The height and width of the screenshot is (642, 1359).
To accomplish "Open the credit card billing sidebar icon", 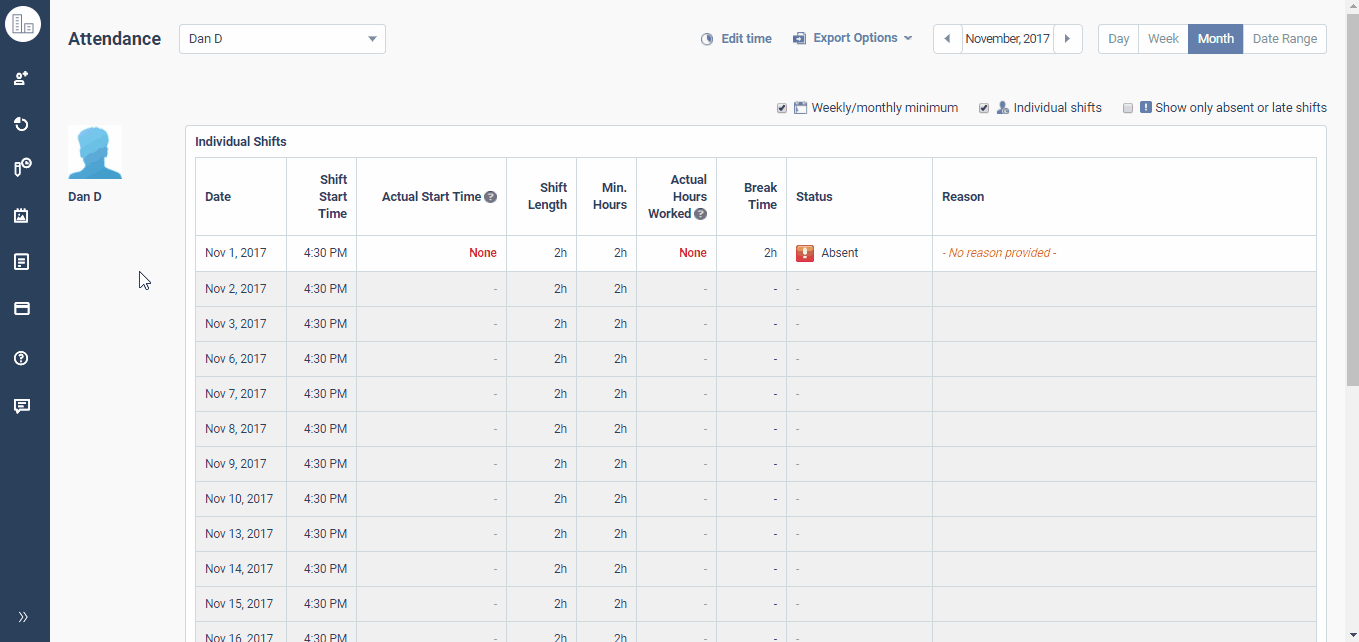I will pos(21,309).
